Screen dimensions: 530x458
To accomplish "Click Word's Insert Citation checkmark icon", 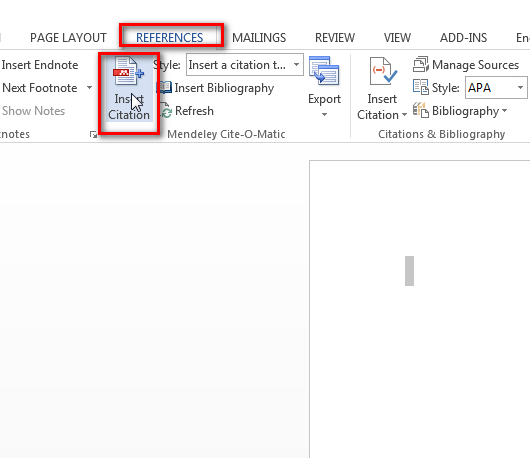I will (x=383, y=71).
